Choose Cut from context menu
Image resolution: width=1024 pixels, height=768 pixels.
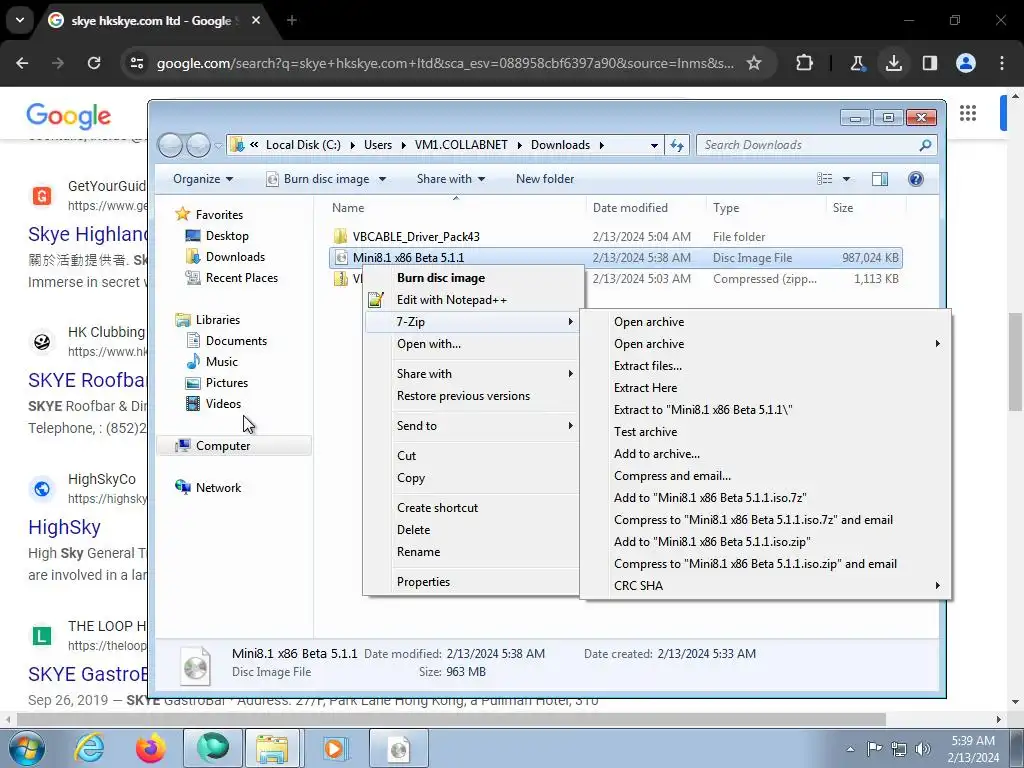point(406,456)
